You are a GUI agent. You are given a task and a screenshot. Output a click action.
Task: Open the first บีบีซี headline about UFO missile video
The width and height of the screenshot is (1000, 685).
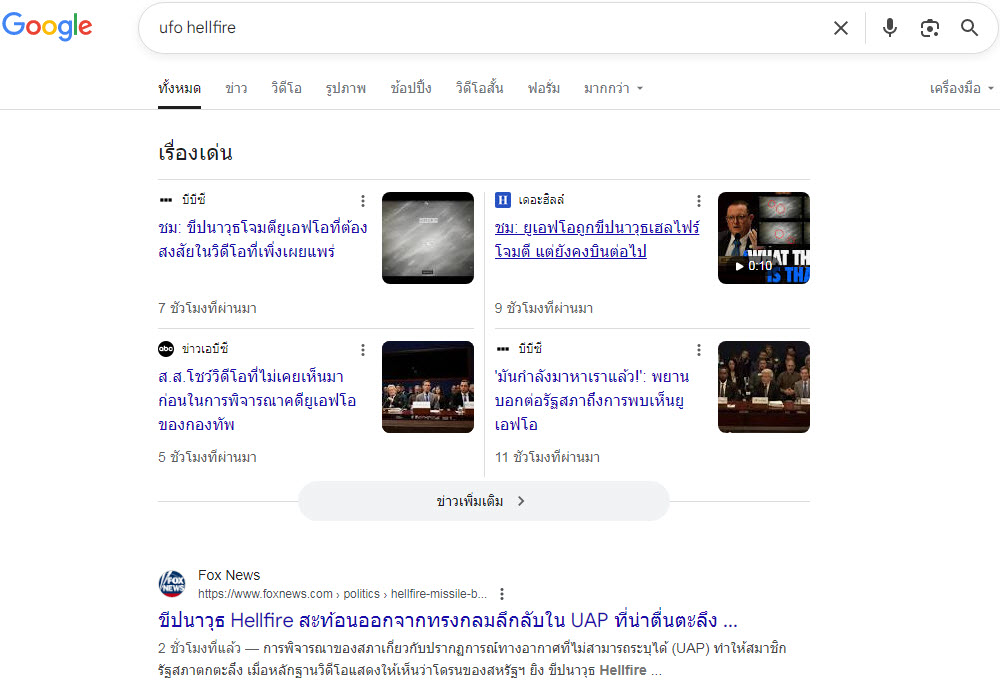262,240
